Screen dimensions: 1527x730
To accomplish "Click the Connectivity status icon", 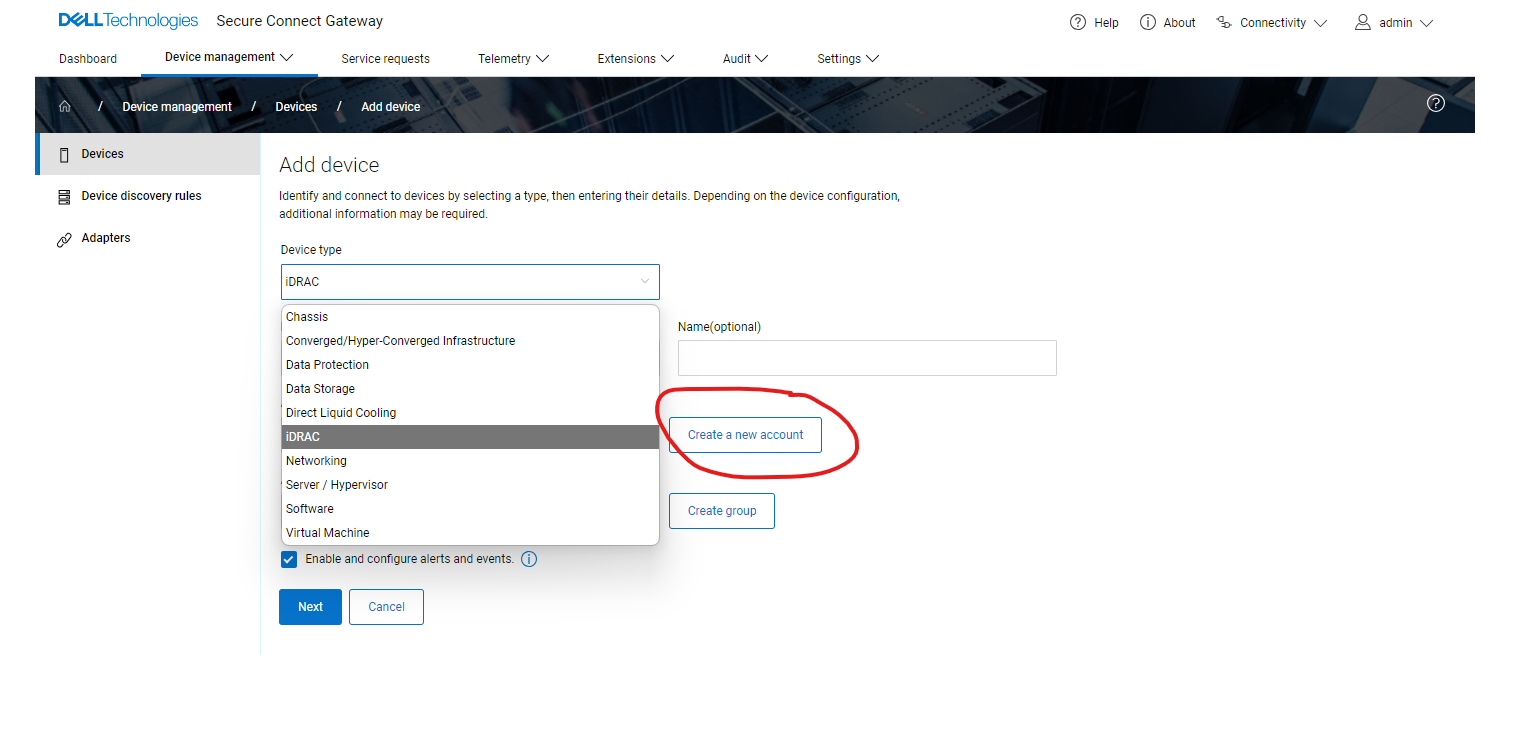I will [1222, 22].
